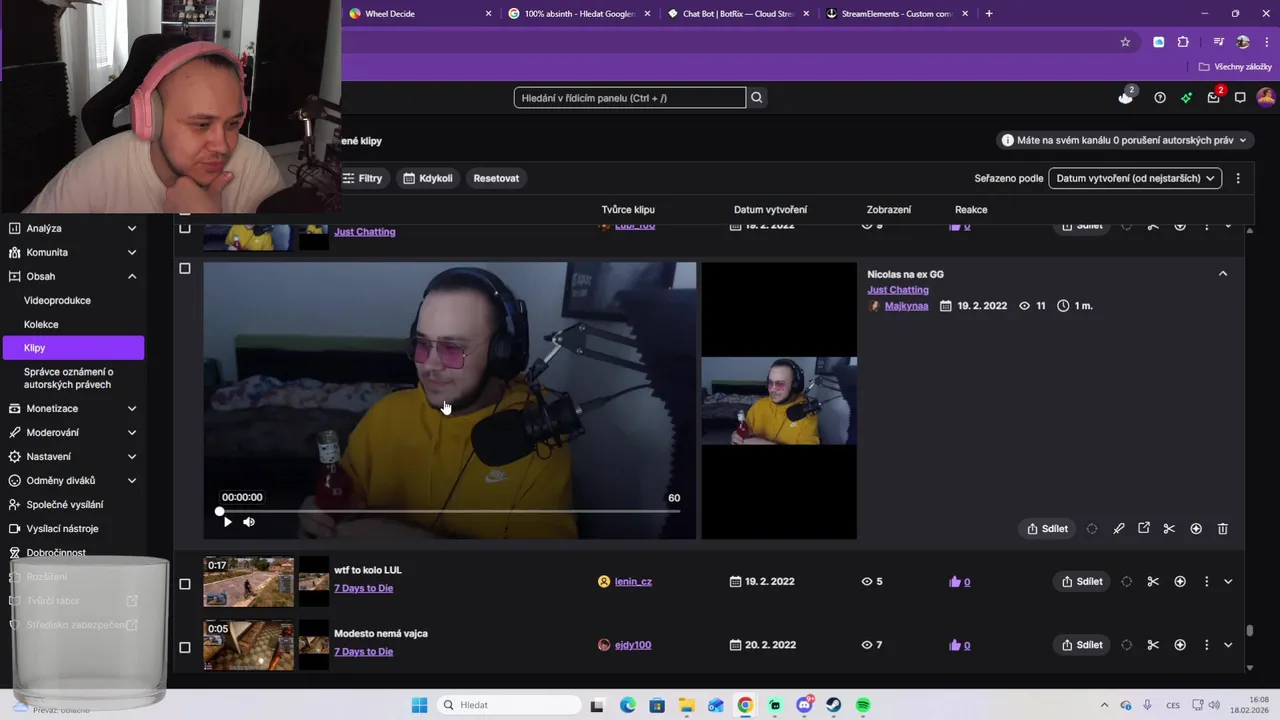Screen dimensions: 1280x720
Task: Open the Twitch profile avatar menu
Action: click(x=1266, y=97)
